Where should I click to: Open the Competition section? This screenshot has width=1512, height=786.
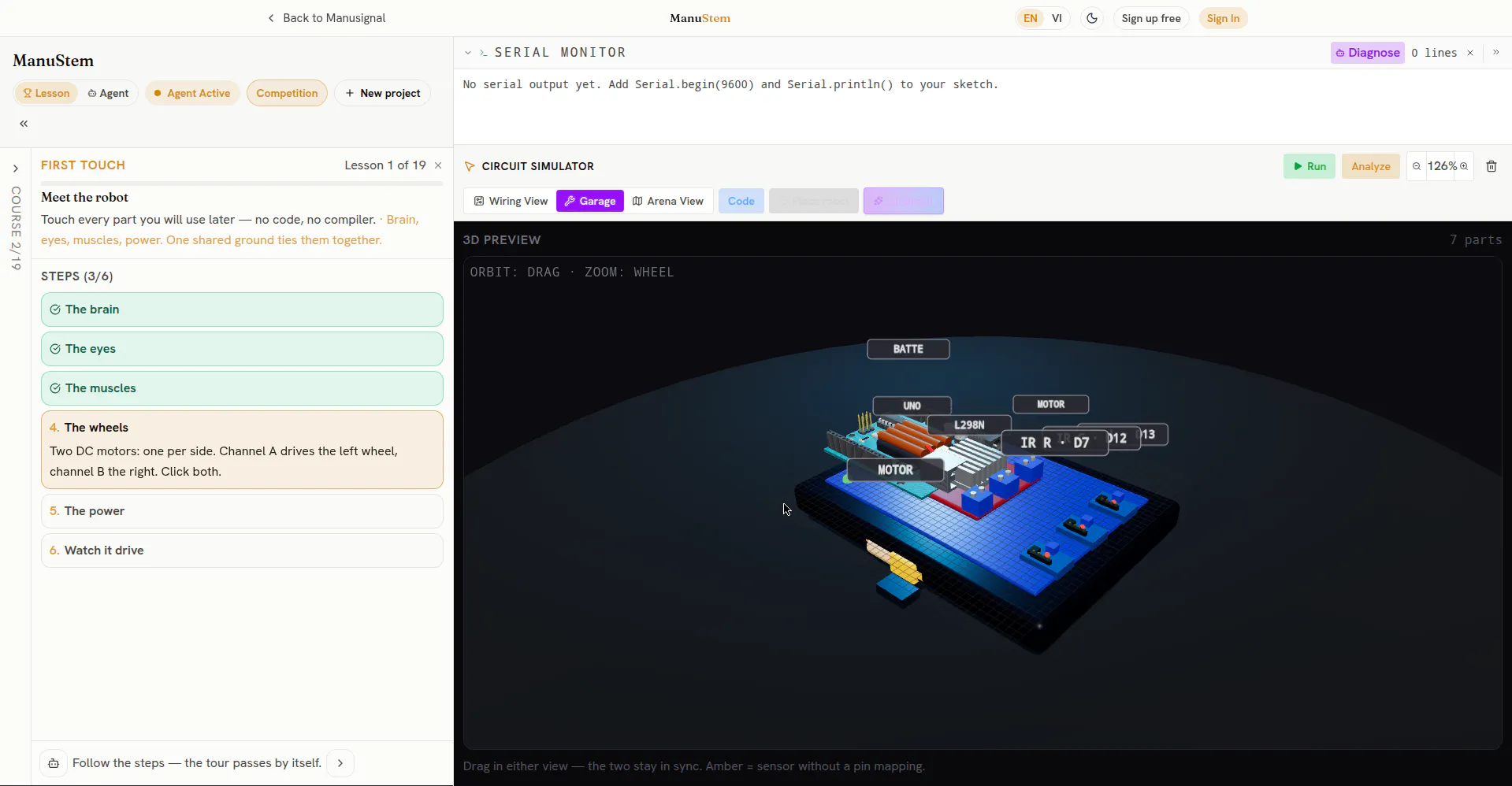pyautogui.click(x=287, y=93)
